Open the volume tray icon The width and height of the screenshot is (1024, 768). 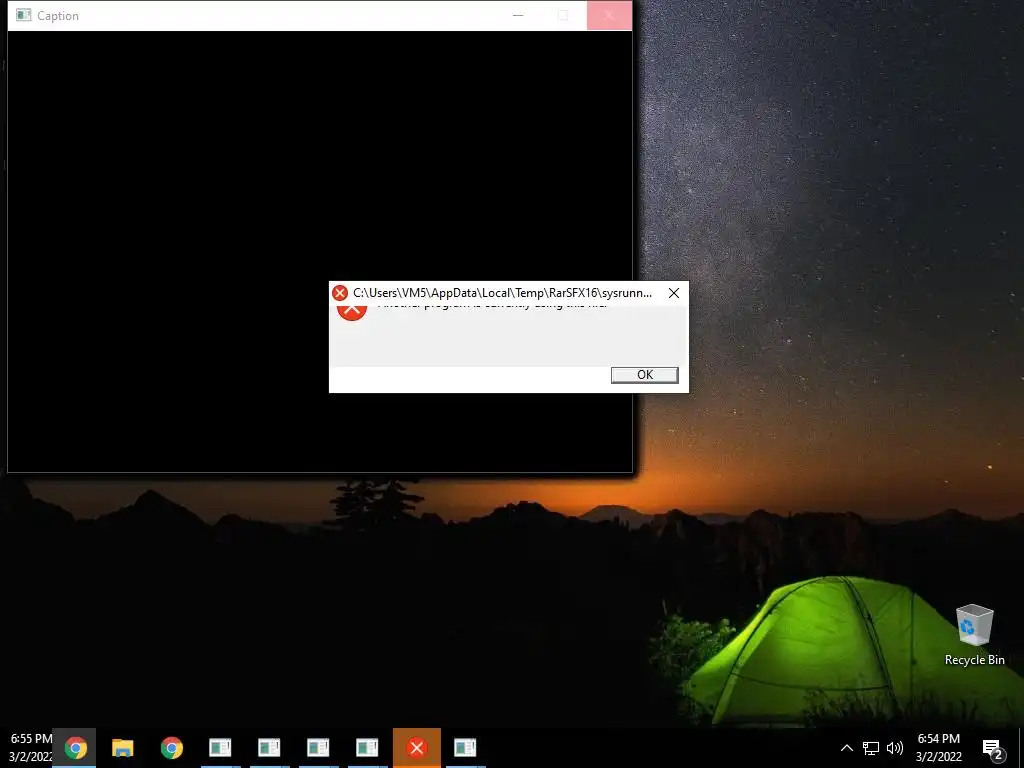(895, 748)
